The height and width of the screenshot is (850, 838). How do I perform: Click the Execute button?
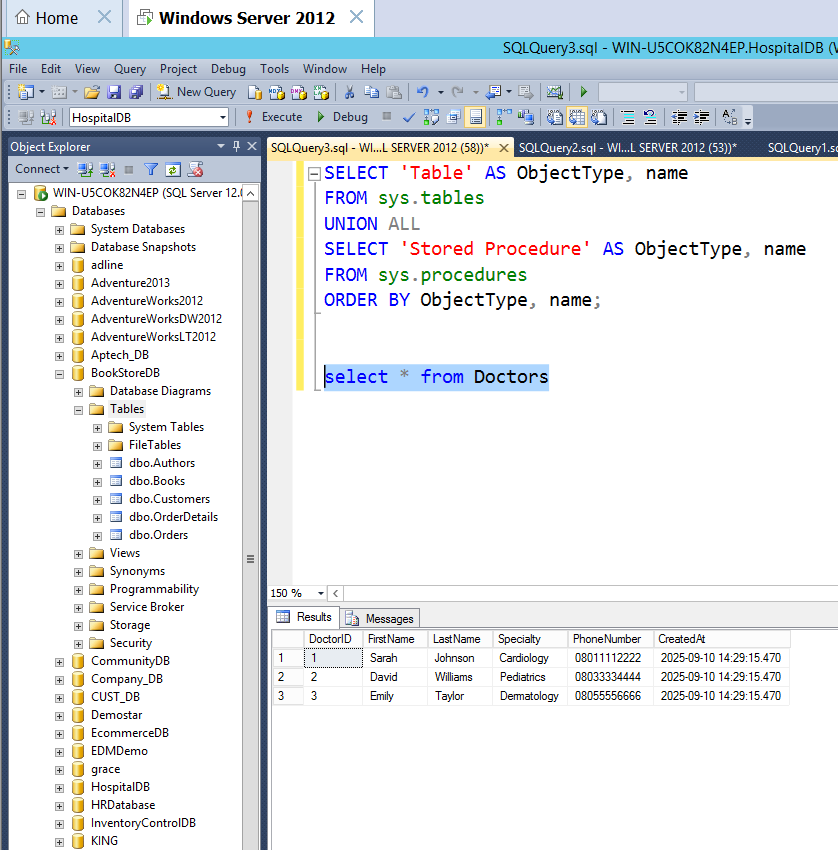tap(283, 117)
